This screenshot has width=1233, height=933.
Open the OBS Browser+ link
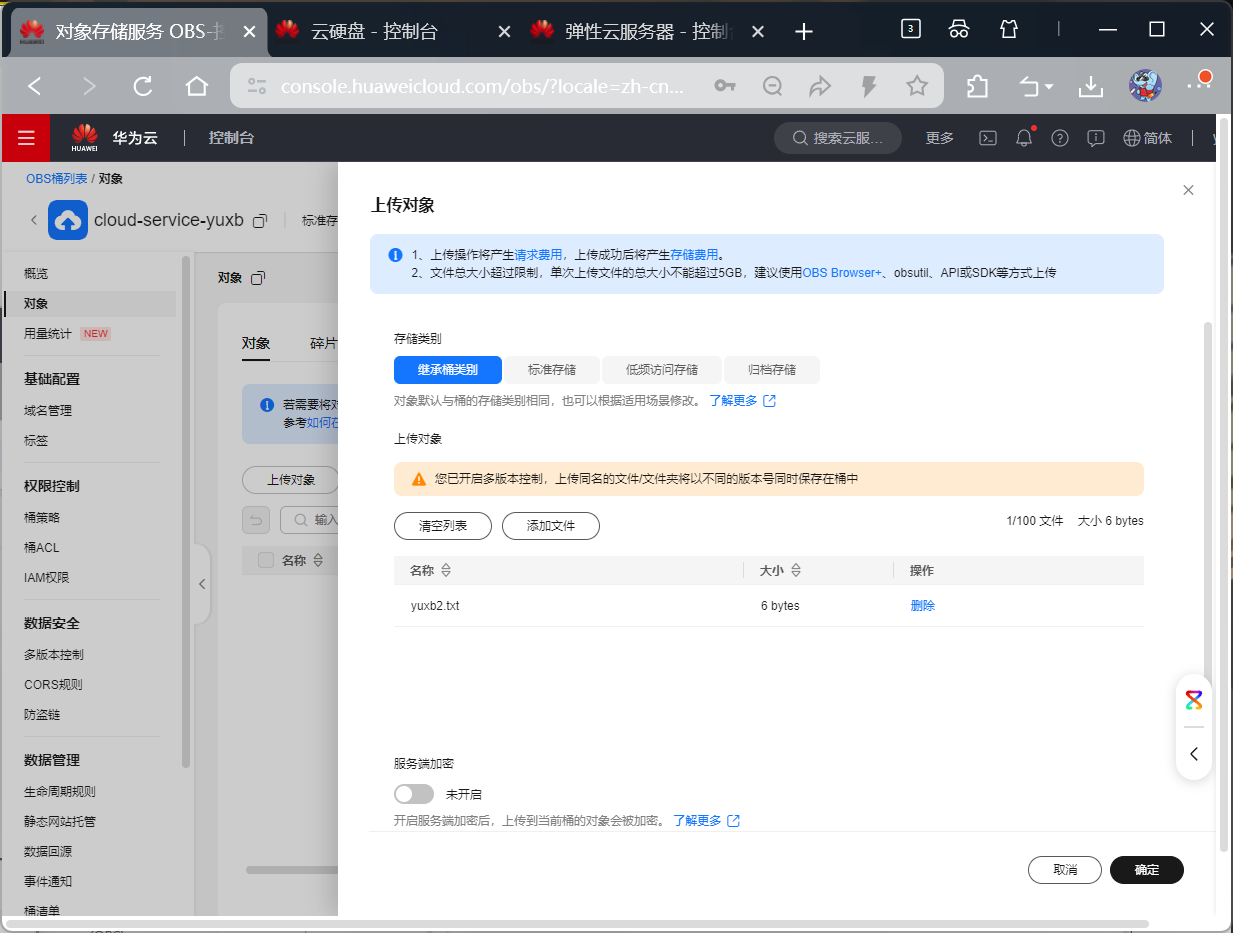(x=842, y=272)
